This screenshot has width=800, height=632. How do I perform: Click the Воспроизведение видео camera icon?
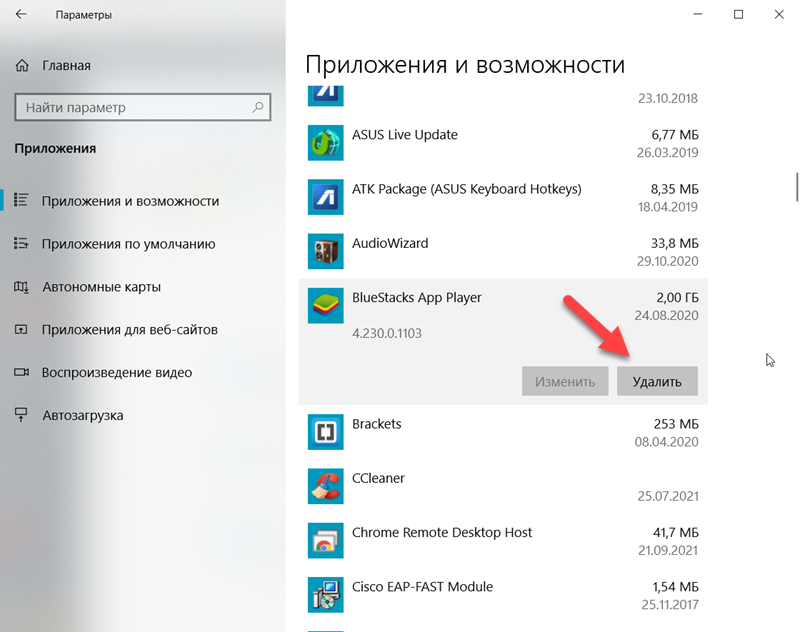pyautogui.click(x=21, y=372)
